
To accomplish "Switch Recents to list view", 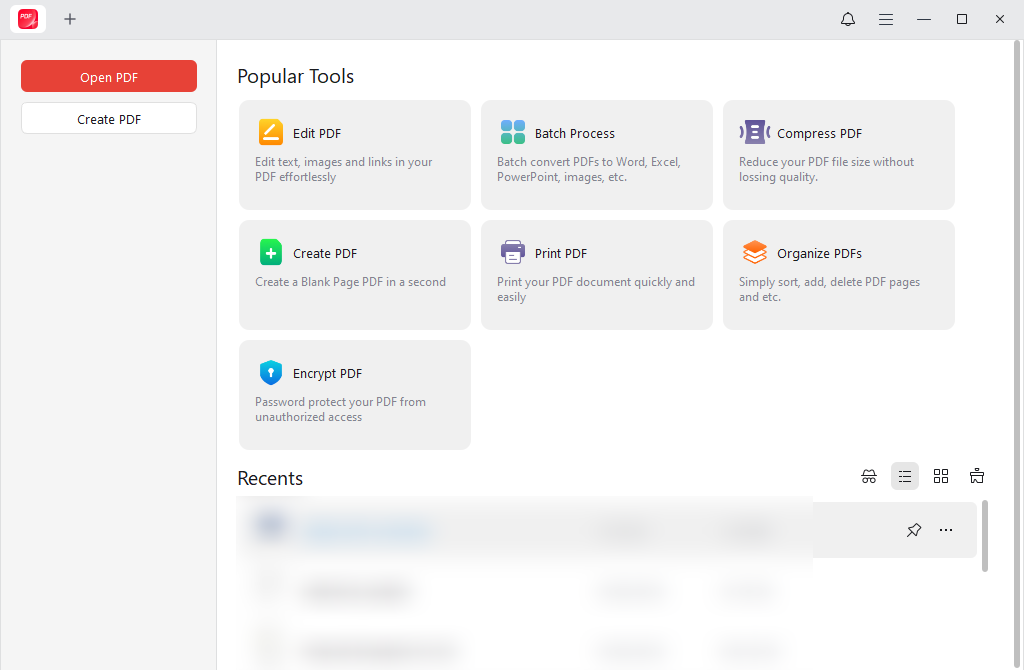I will 905,476.
